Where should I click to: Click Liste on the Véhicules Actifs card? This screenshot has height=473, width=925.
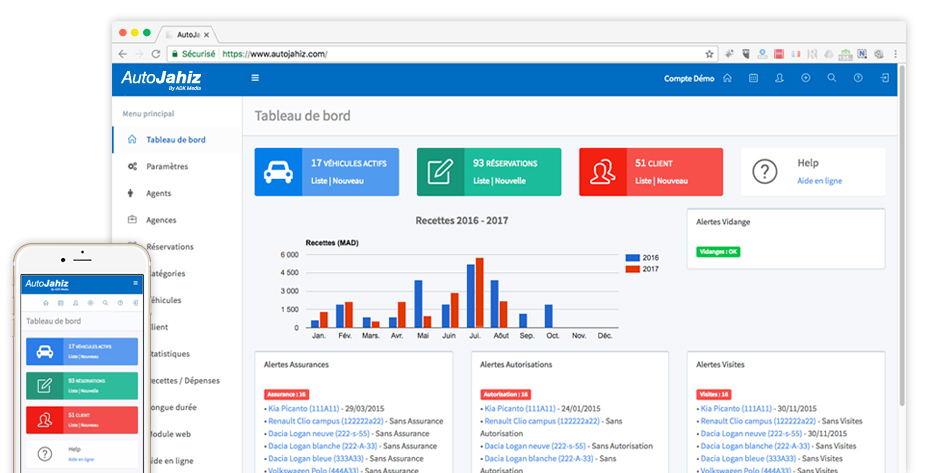(319, 181)
